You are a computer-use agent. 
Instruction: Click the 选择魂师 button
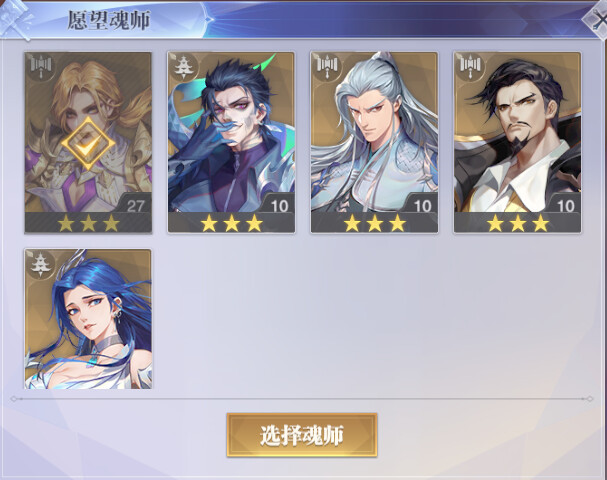(302, 435)
